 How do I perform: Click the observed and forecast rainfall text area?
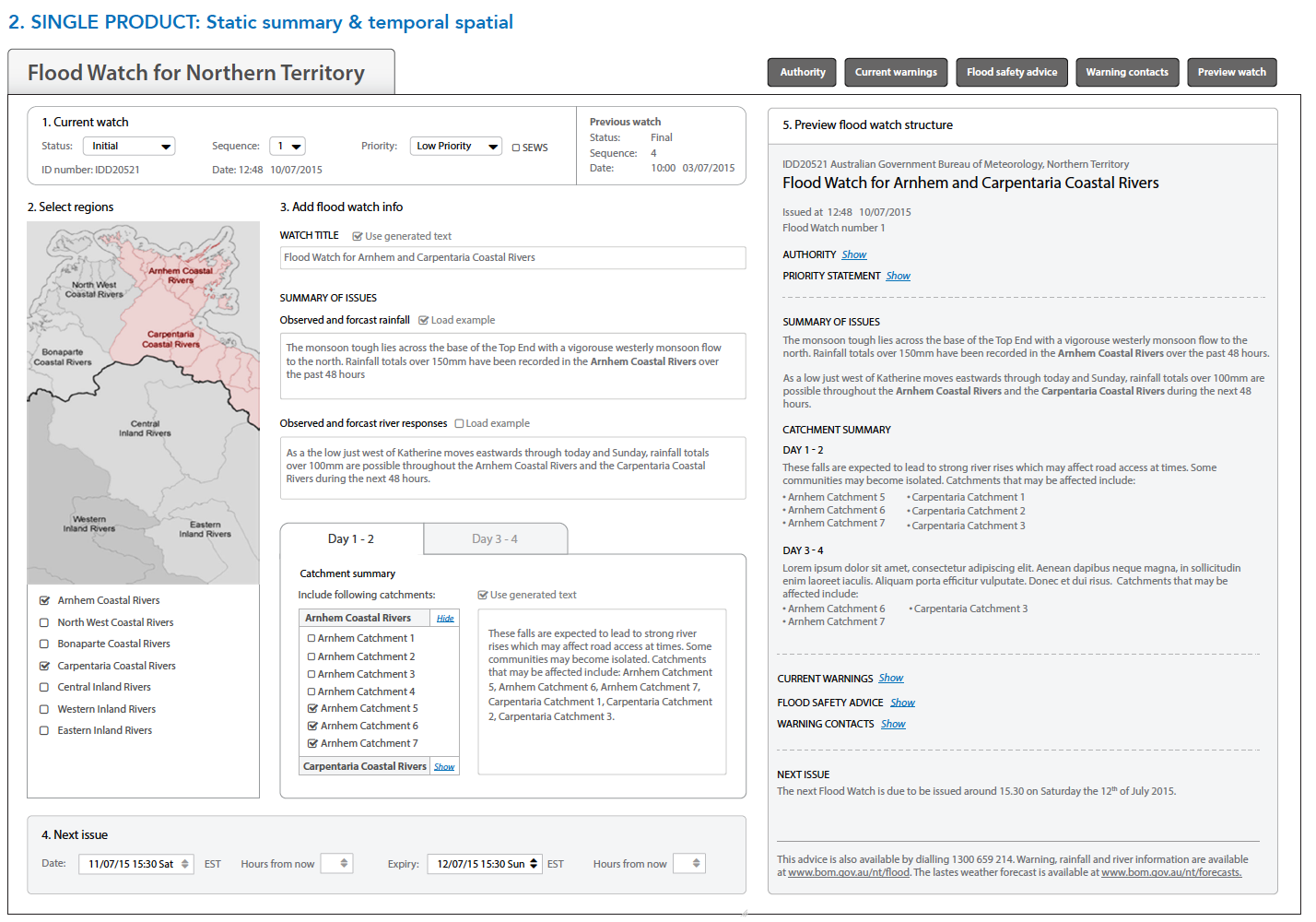[x=512, y=366]
